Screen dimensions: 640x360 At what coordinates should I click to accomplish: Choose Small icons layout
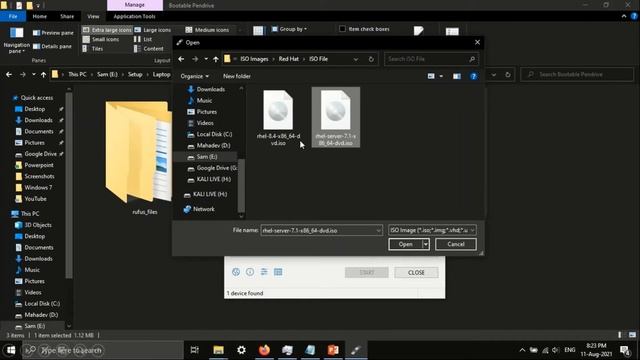[x=101, y=39]
